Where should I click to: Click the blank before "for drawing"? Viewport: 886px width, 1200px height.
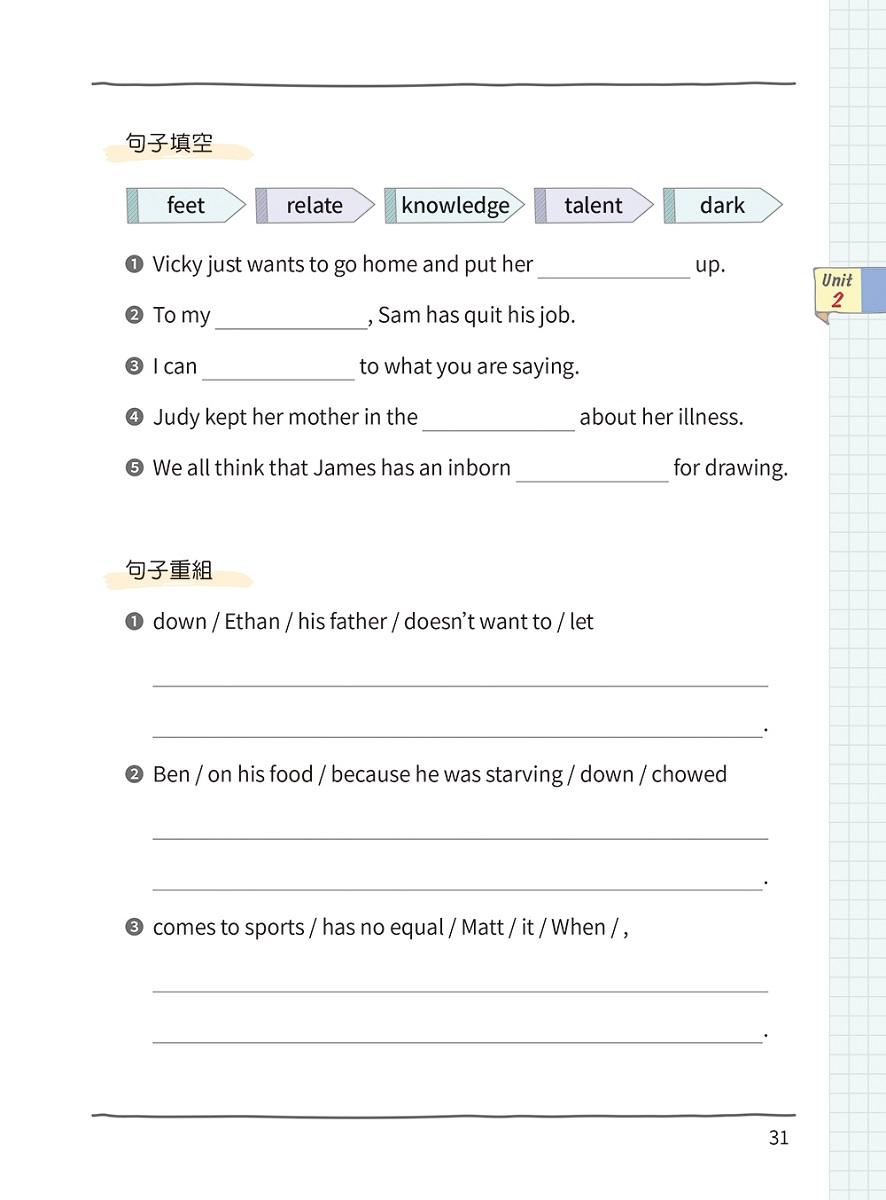tap(592, 472)
